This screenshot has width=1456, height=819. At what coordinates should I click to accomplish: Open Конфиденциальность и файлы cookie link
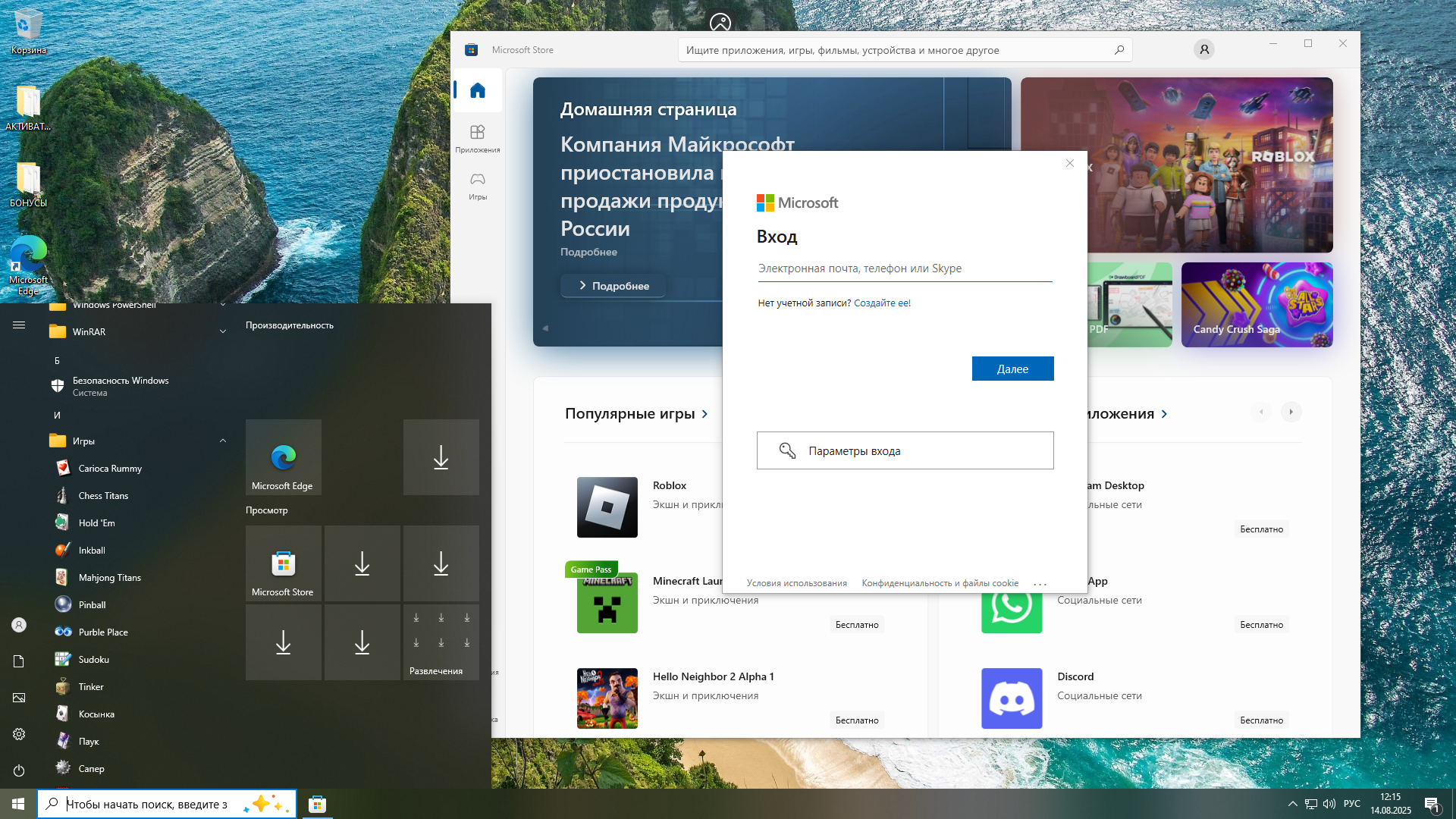[940, 583]
